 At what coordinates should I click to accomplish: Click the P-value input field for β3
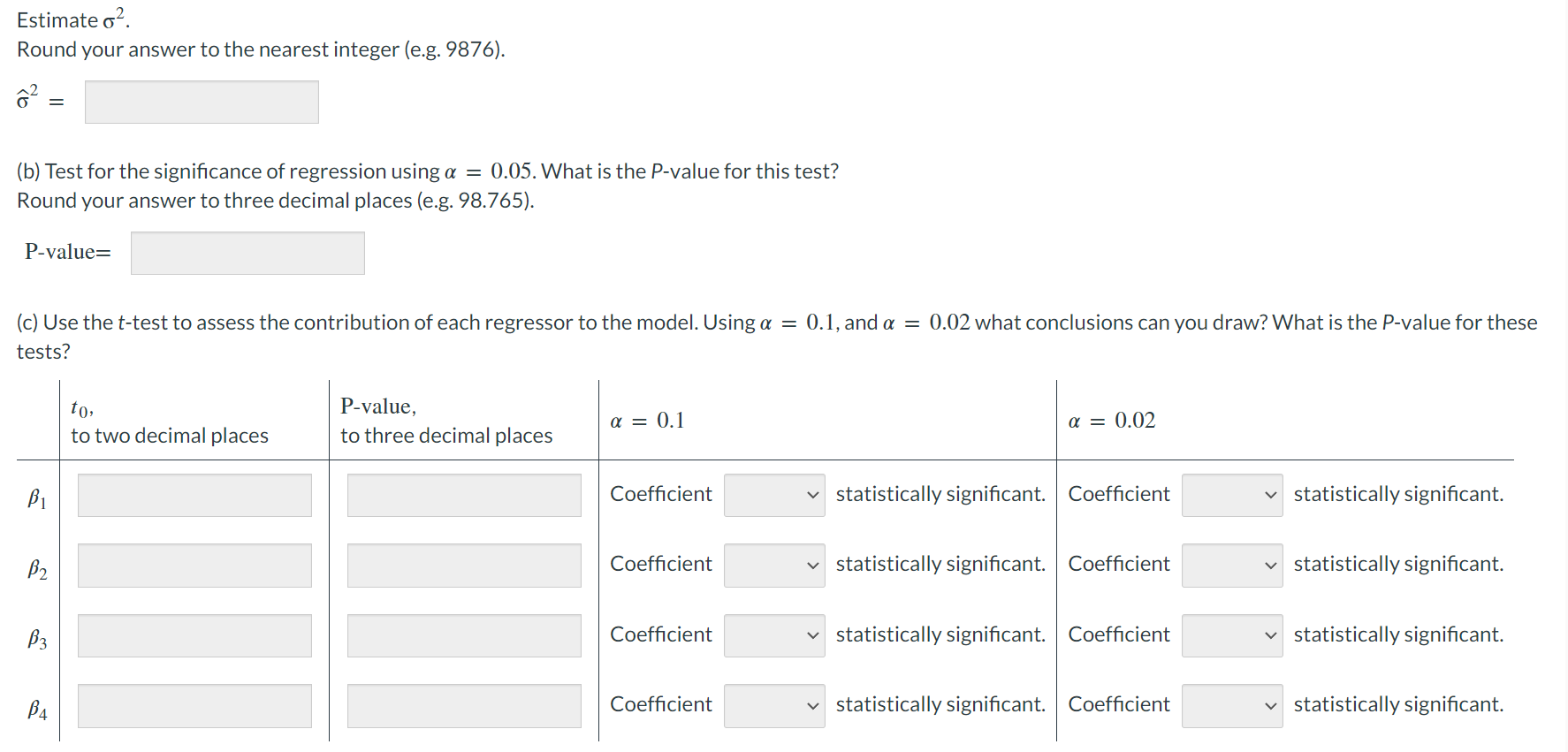click(x=464, y=635)
